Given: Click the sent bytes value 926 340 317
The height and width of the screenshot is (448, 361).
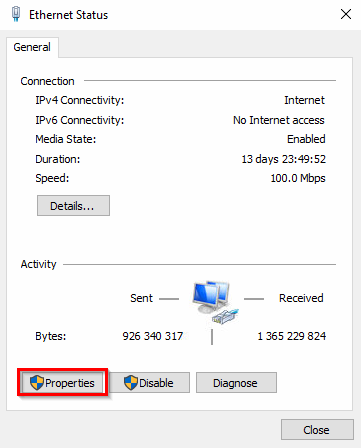Looking at the screenshot, I should point(153,336).
